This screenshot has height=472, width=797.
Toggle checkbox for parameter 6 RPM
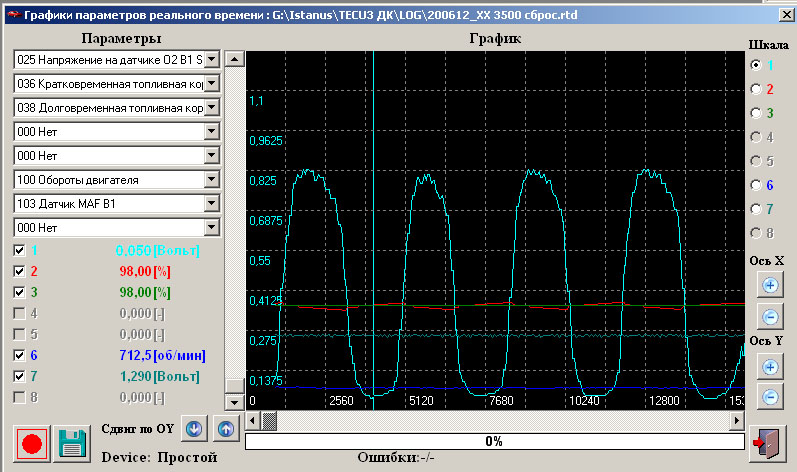(x=20, y=355)
